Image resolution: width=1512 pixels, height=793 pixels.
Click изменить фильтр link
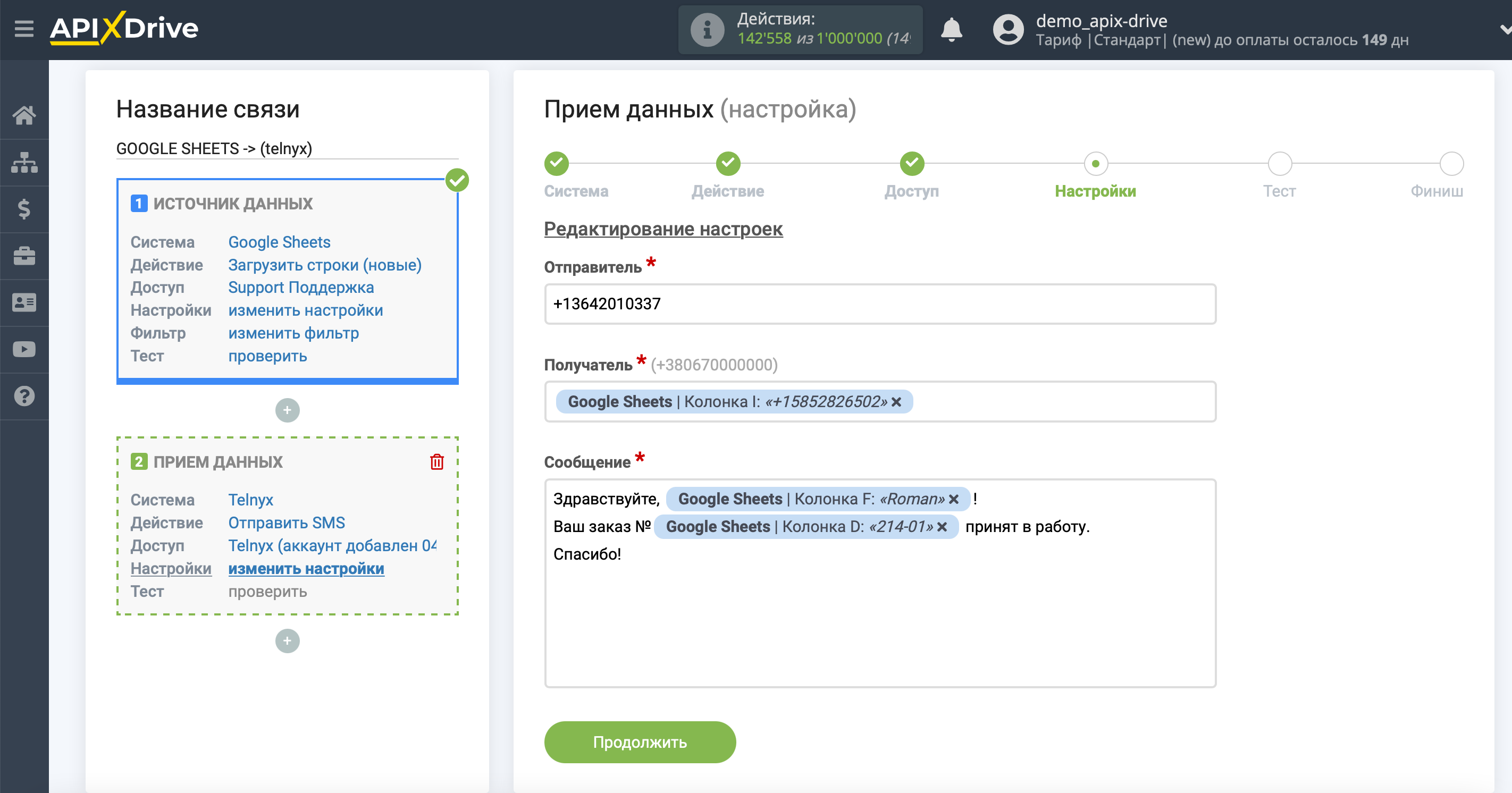click(293, 333)
